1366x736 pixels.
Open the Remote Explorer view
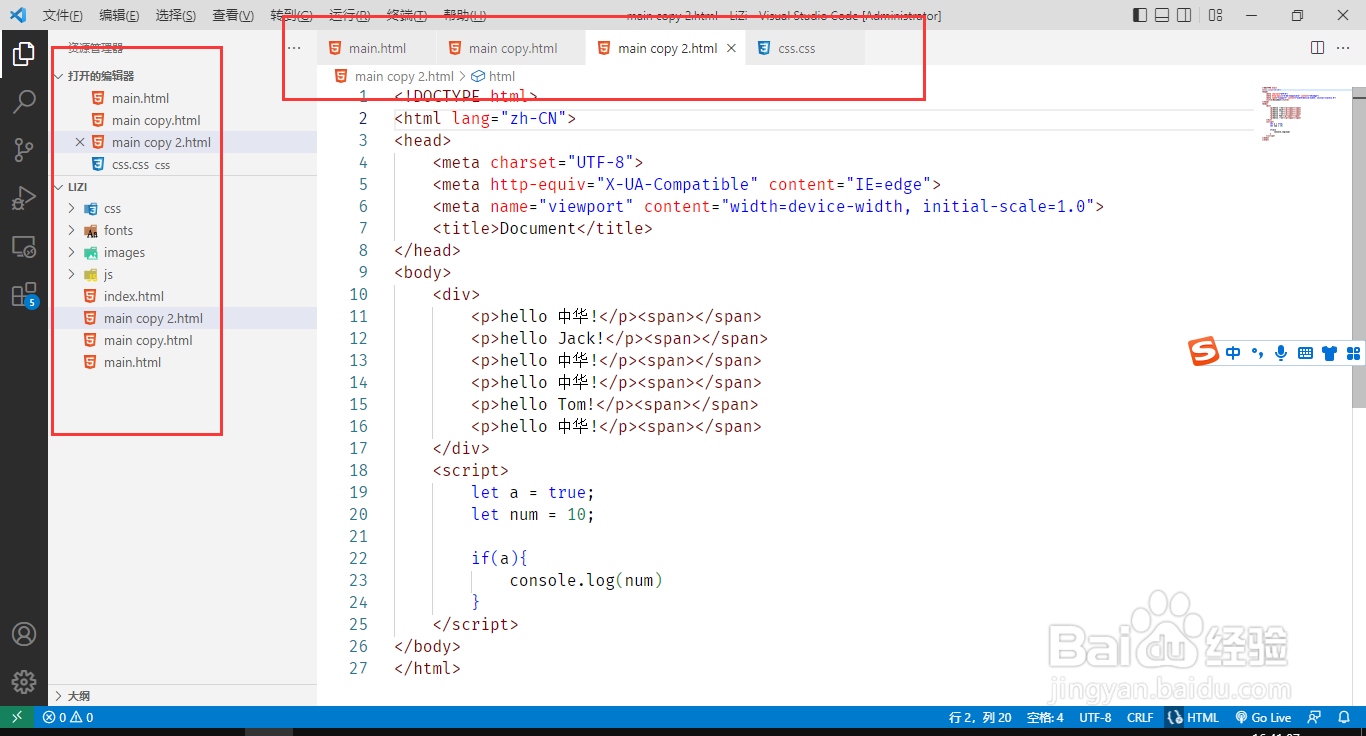24,246
